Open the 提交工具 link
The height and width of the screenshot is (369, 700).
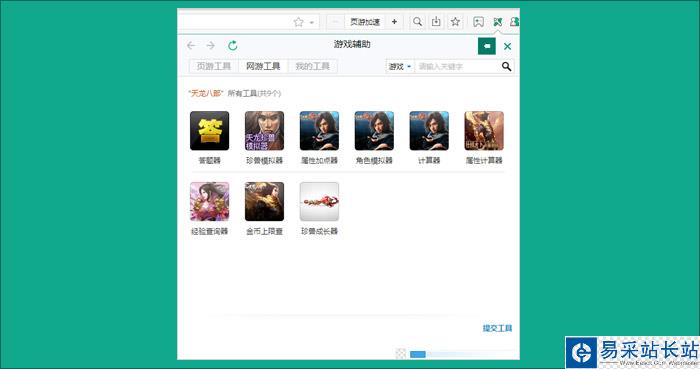click(497, 328)
